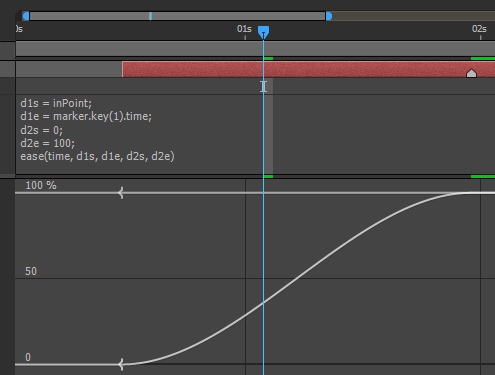Click the blue current-time indicator playhead
This screenshot has height=375, width=495.
tap(263, 32)
